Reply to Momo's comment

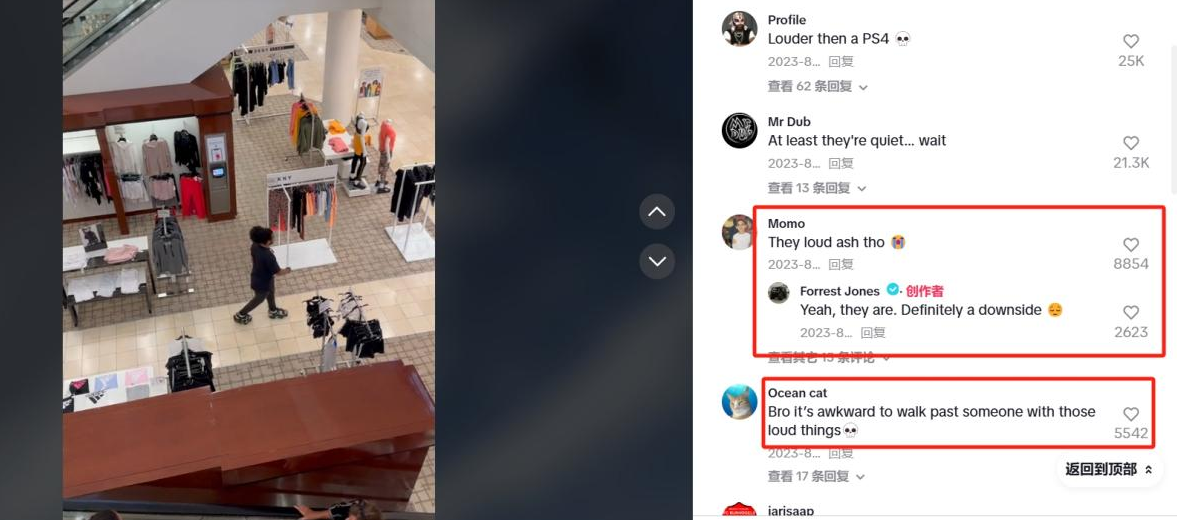841,264
